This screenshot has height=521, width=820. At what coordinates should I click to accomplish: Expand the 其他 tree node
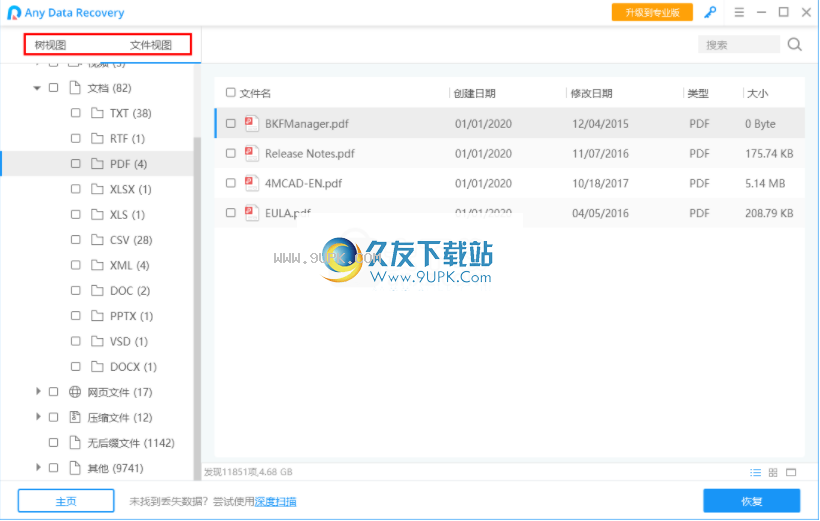pyautogui.click(x=38, y=467)
